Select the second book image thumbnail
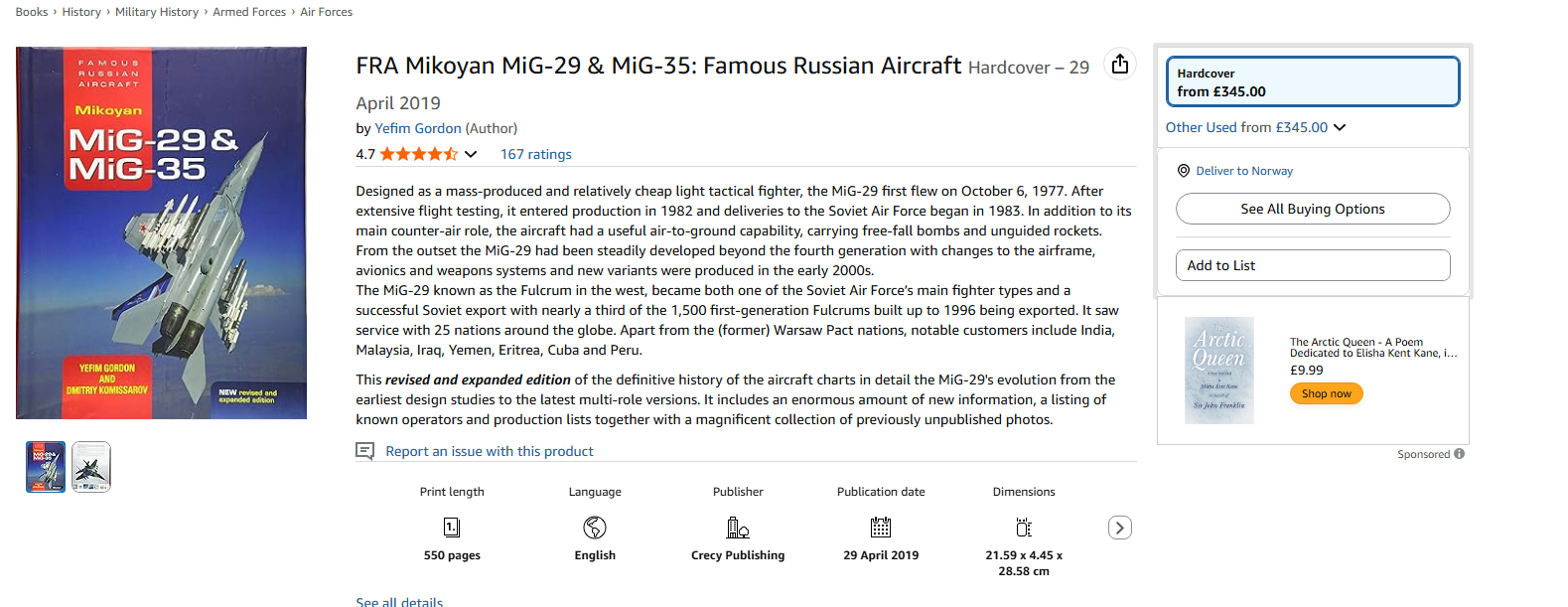This screenshot has height=607, width=1568. click(x=91, y=467)
